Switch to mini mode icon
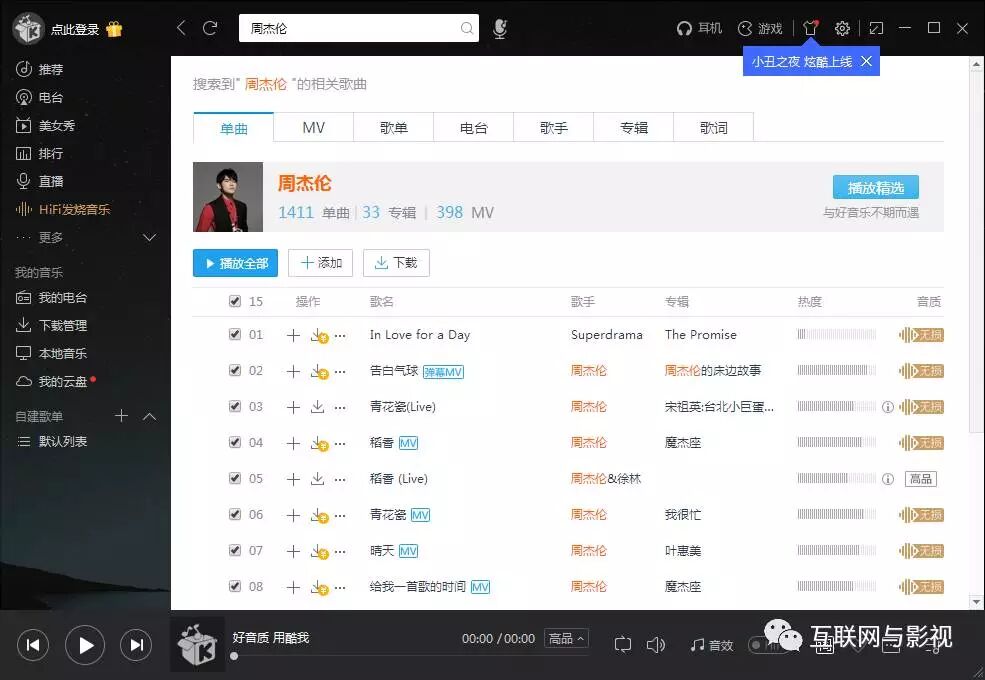This screenshot has height=680, width=985. coord(876,28)
